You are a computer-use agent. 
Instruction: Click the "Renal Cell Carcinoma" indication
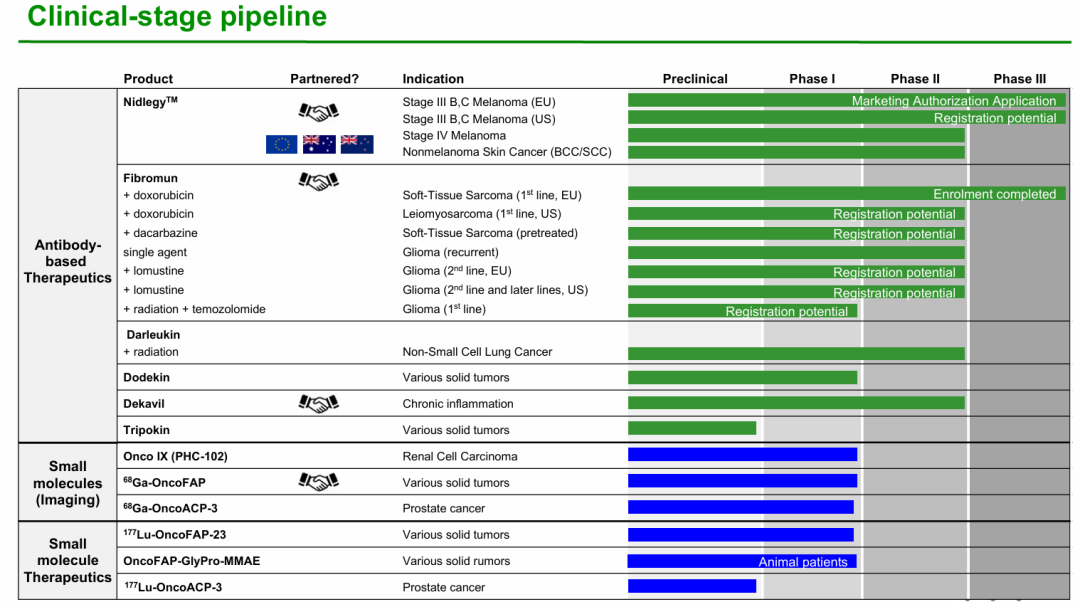[460, 456]
